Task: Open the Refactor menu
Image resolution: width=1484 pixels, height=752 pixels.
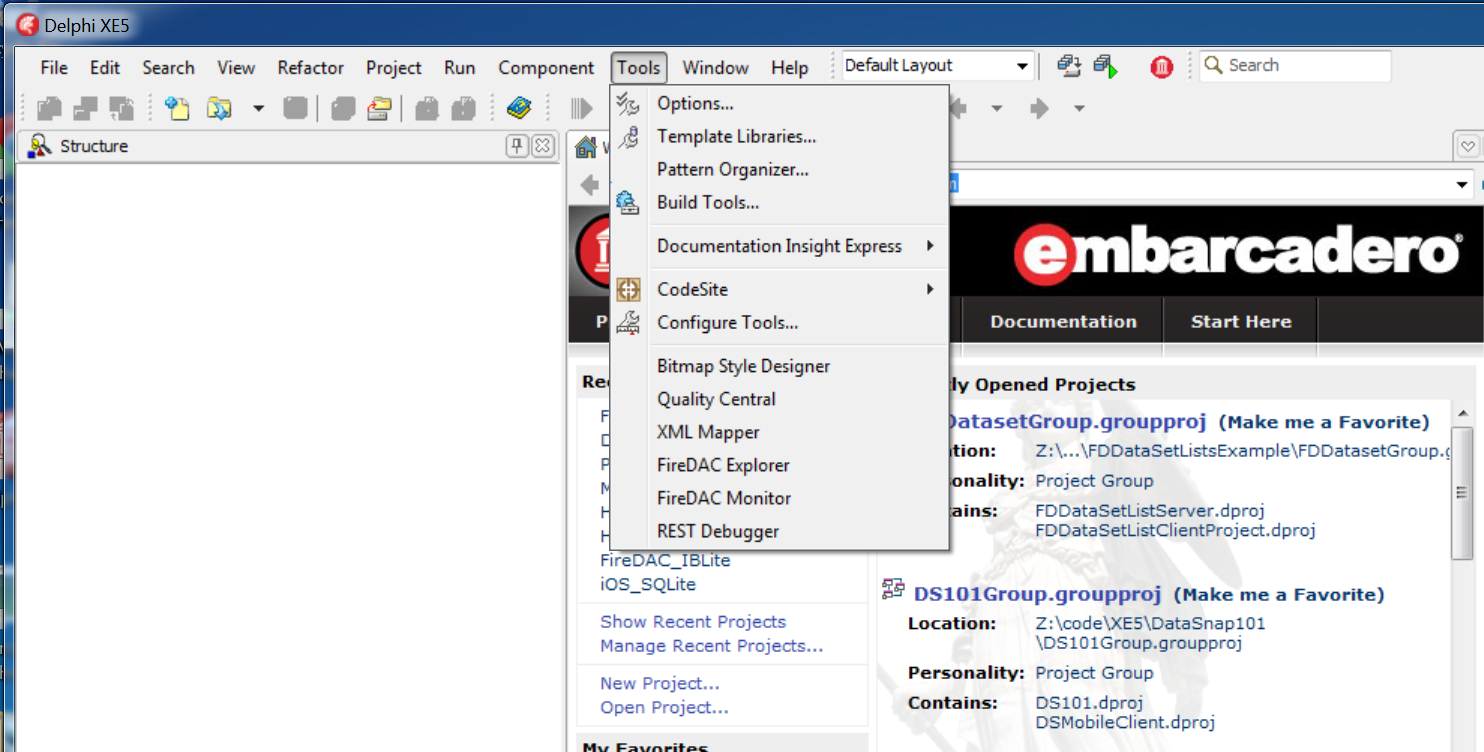Action: click(x=311, y=68)
